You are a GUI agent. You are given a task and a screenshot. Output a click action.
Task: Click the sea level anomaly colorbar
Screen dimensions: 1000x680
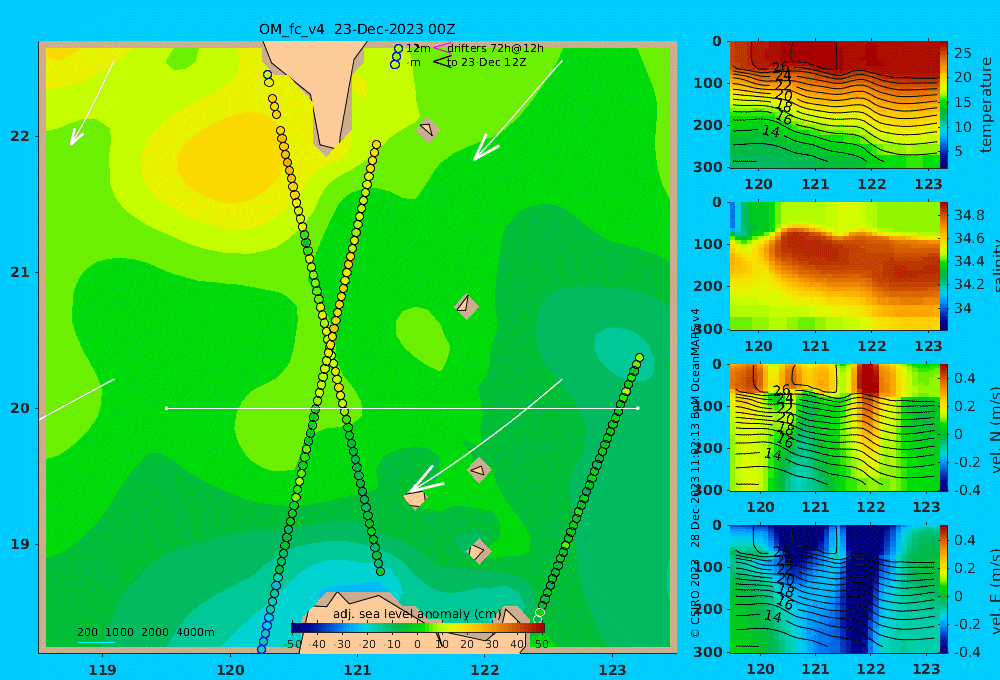coord(418,628)
